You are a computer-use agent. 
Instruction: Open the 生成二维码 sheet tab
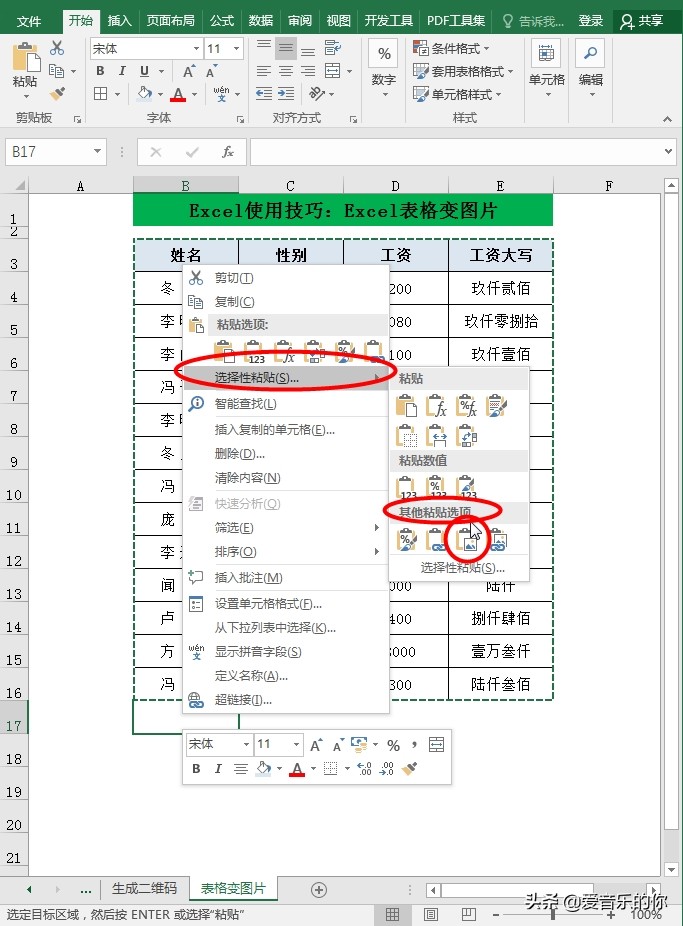pos(144,888)
